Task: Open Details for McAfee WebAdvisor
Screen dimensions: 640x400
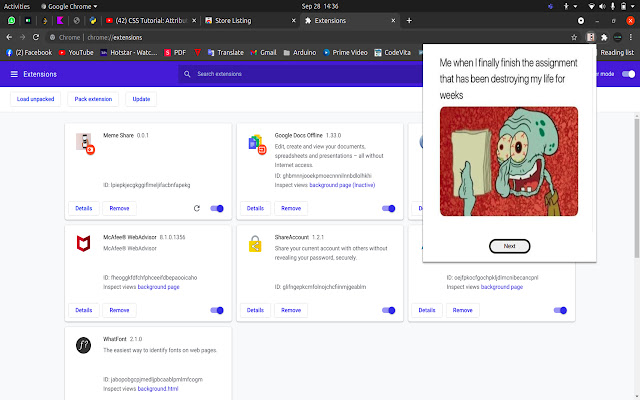Action: pos(84,310)
